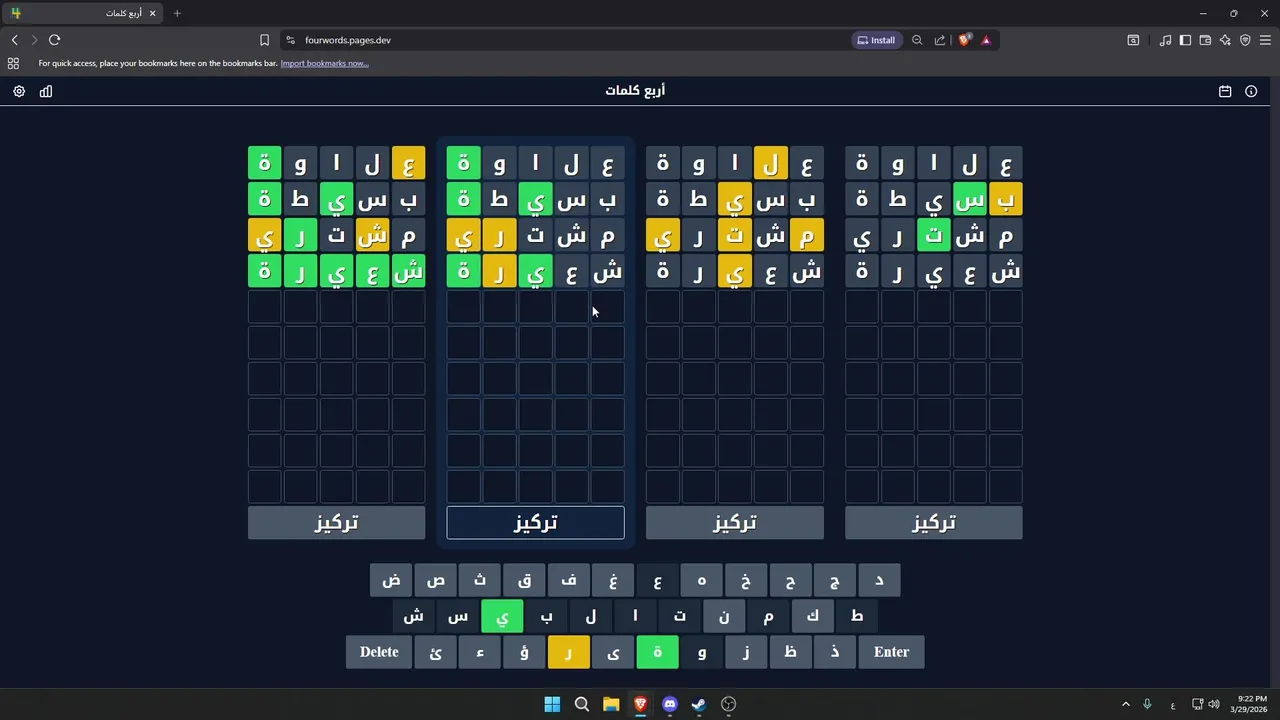Tap the ه key
Image resolution: width=1280 pixels, height=720 pixels.
point(702,580)
